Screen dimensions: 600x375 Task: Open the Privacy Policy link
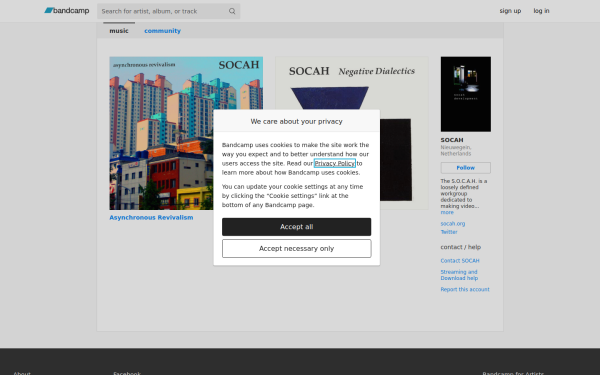click(335, 163)
